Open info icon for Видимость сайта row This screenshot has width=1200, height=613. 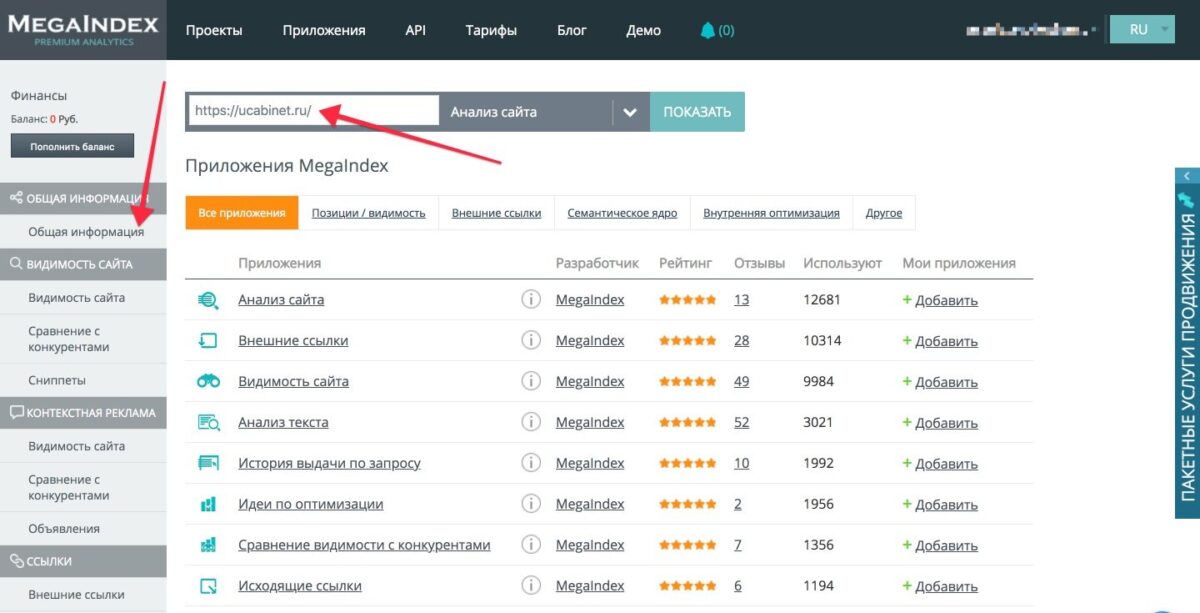point(531,381)
